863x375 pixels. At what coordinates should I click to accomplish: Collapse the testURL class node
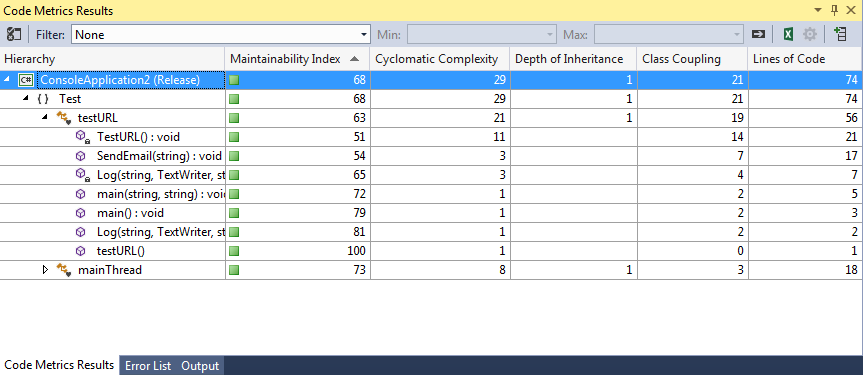click(46, 117)
